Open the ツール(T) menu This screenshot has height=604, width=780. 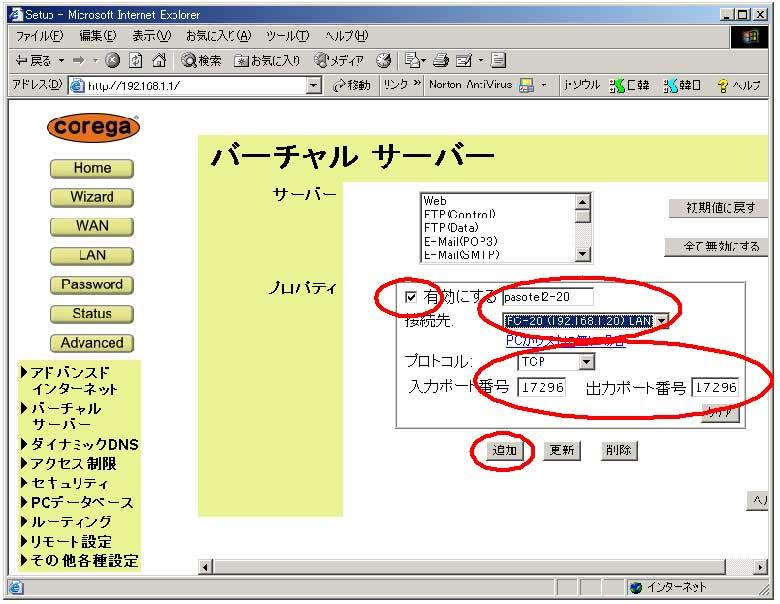click(287, 36)
